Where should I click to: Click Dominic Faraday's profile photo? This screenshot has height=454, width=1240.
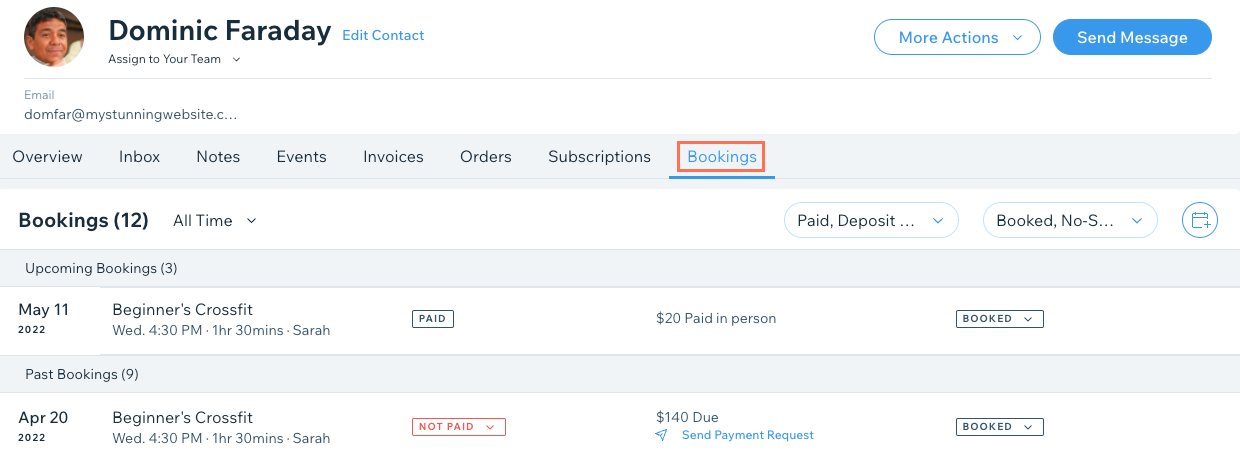[x=53, y=37]
